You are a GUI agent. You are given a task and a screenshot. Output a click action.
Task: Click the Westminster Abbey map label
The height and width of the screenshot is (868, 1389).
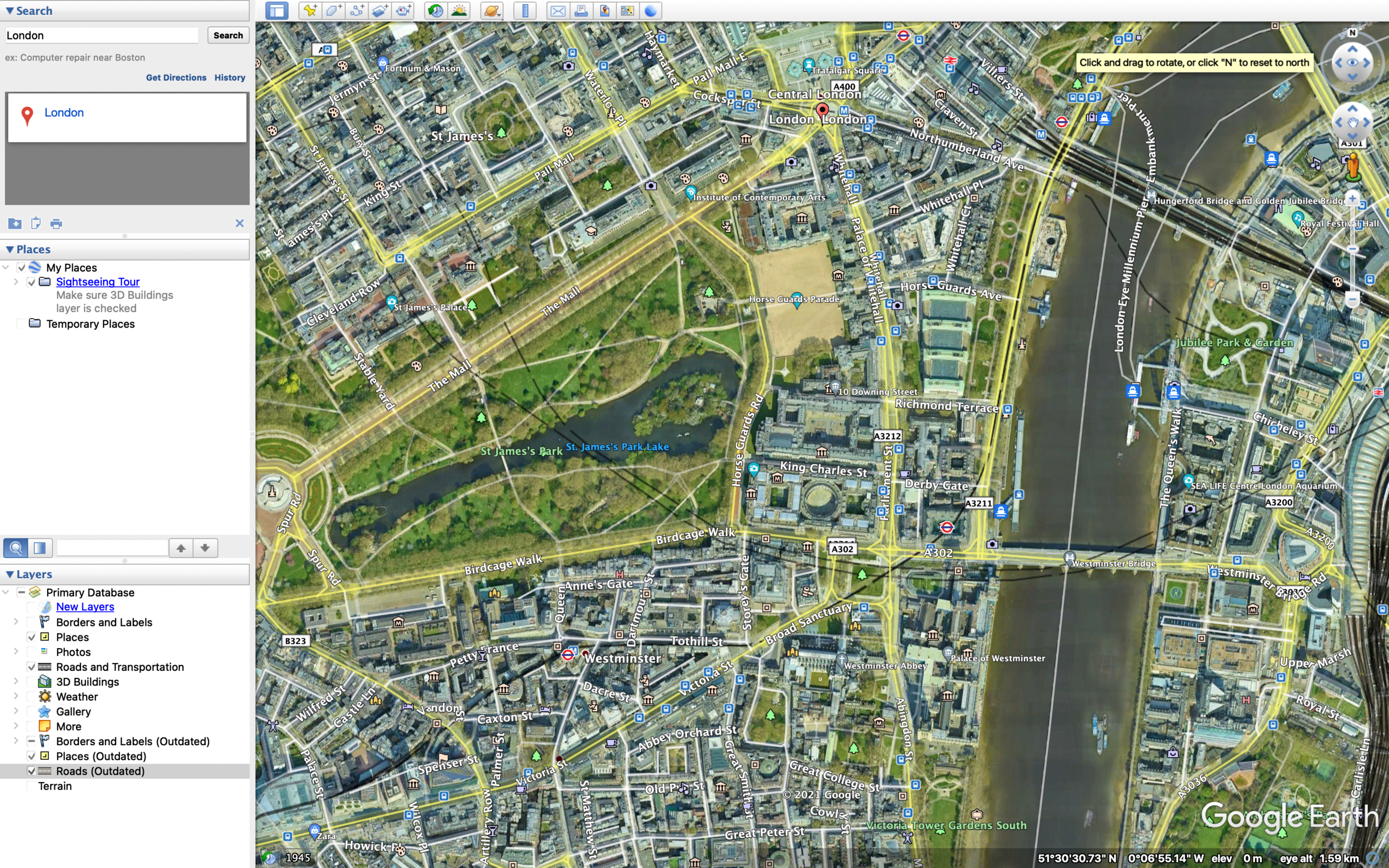tap(886, 666)
